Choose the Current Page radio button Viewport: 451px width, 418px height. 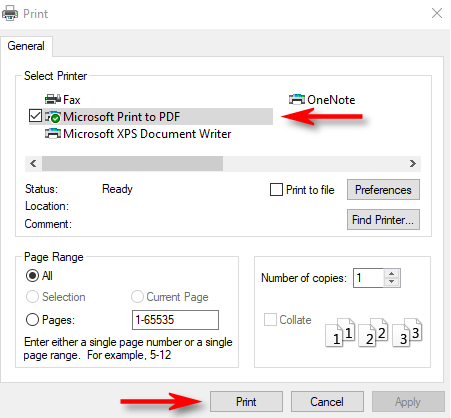pos(137,296)
